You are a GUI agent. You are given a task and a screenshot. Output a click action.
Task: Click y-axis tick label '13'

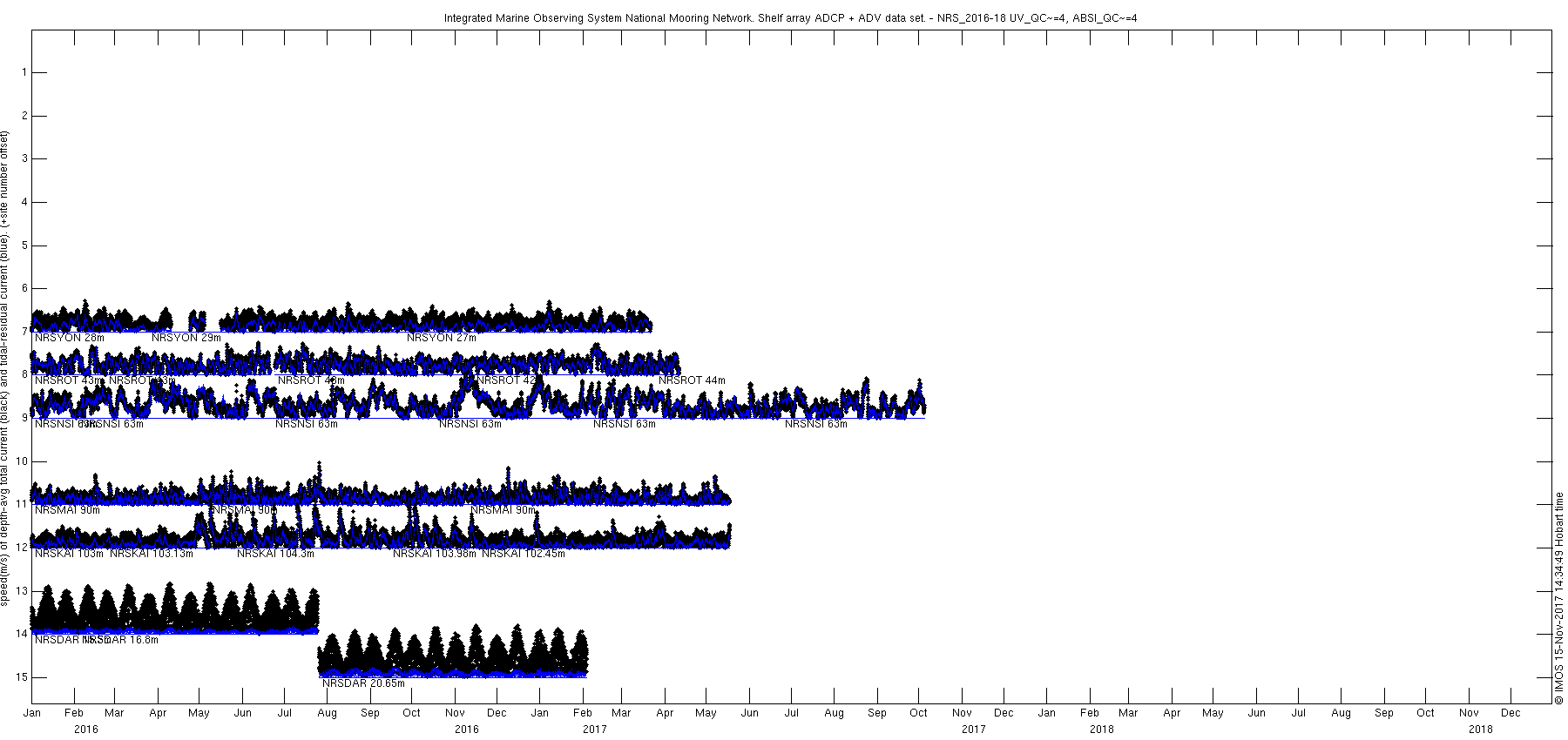click(23, 590)
